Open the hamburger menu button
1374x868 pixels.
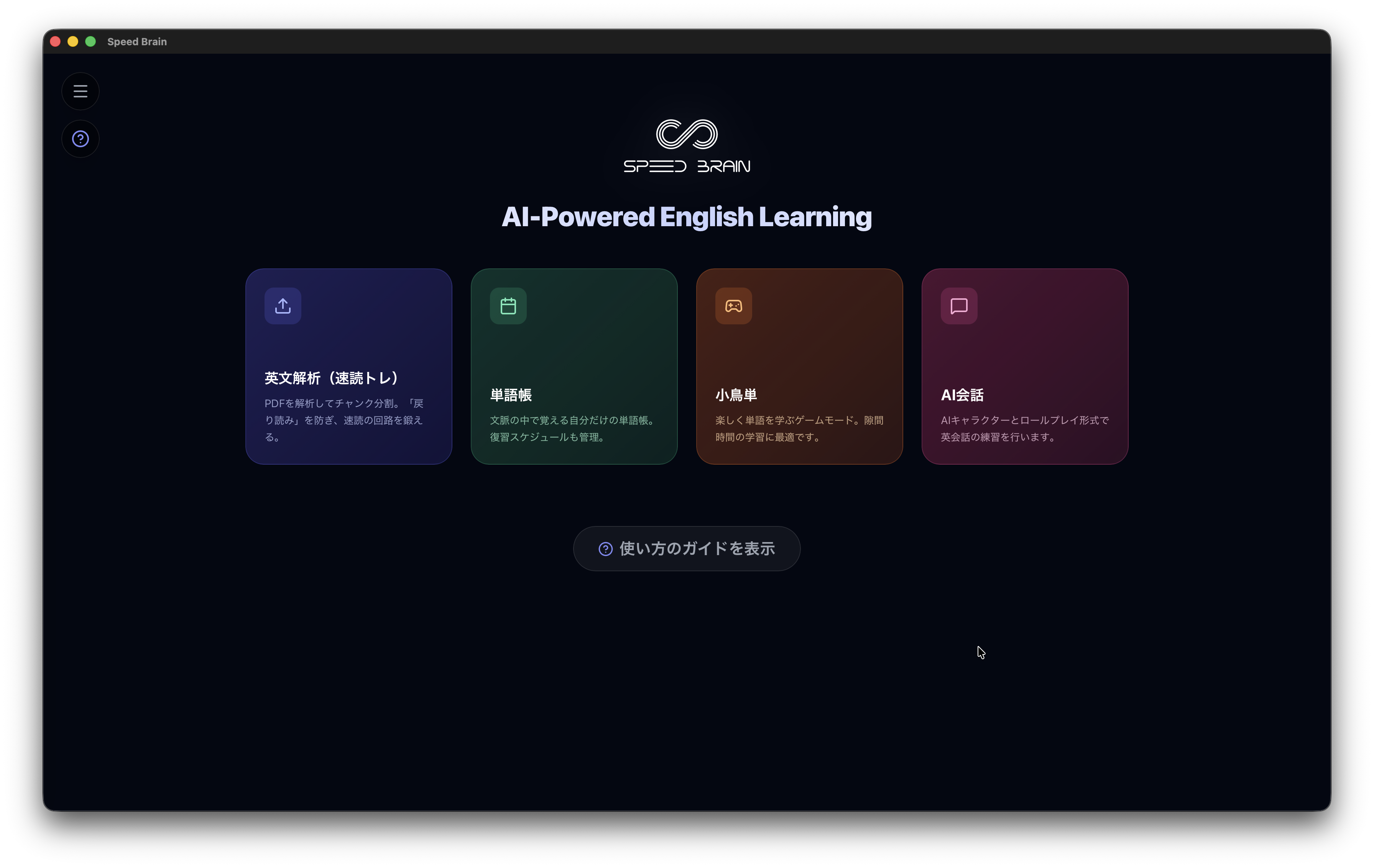click(x=81, y=91)
